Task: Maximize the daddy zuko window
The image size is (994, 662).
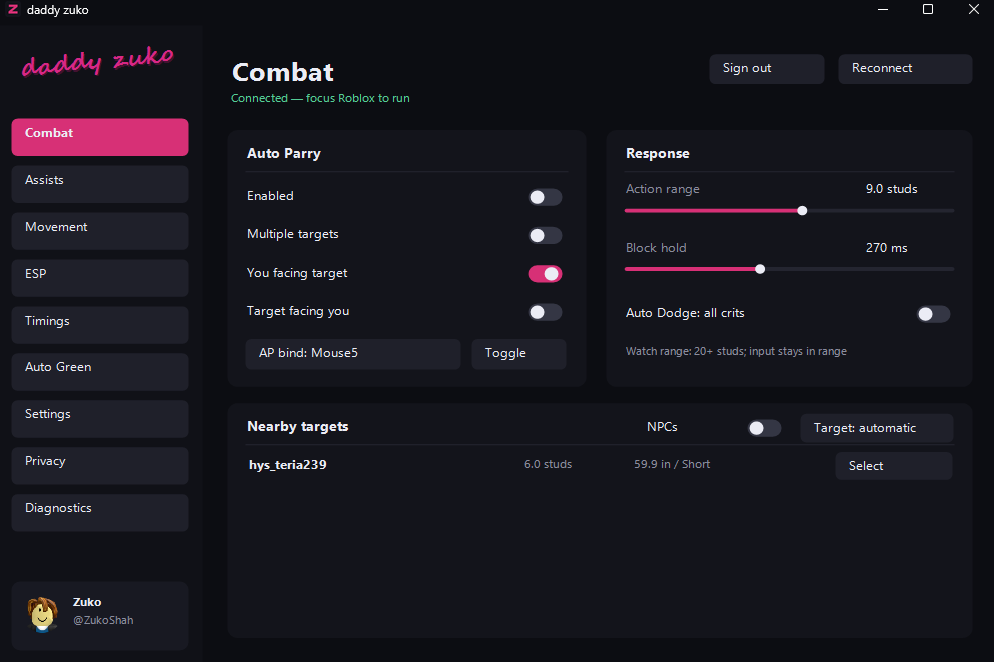Action: click(x=927, y=10)
